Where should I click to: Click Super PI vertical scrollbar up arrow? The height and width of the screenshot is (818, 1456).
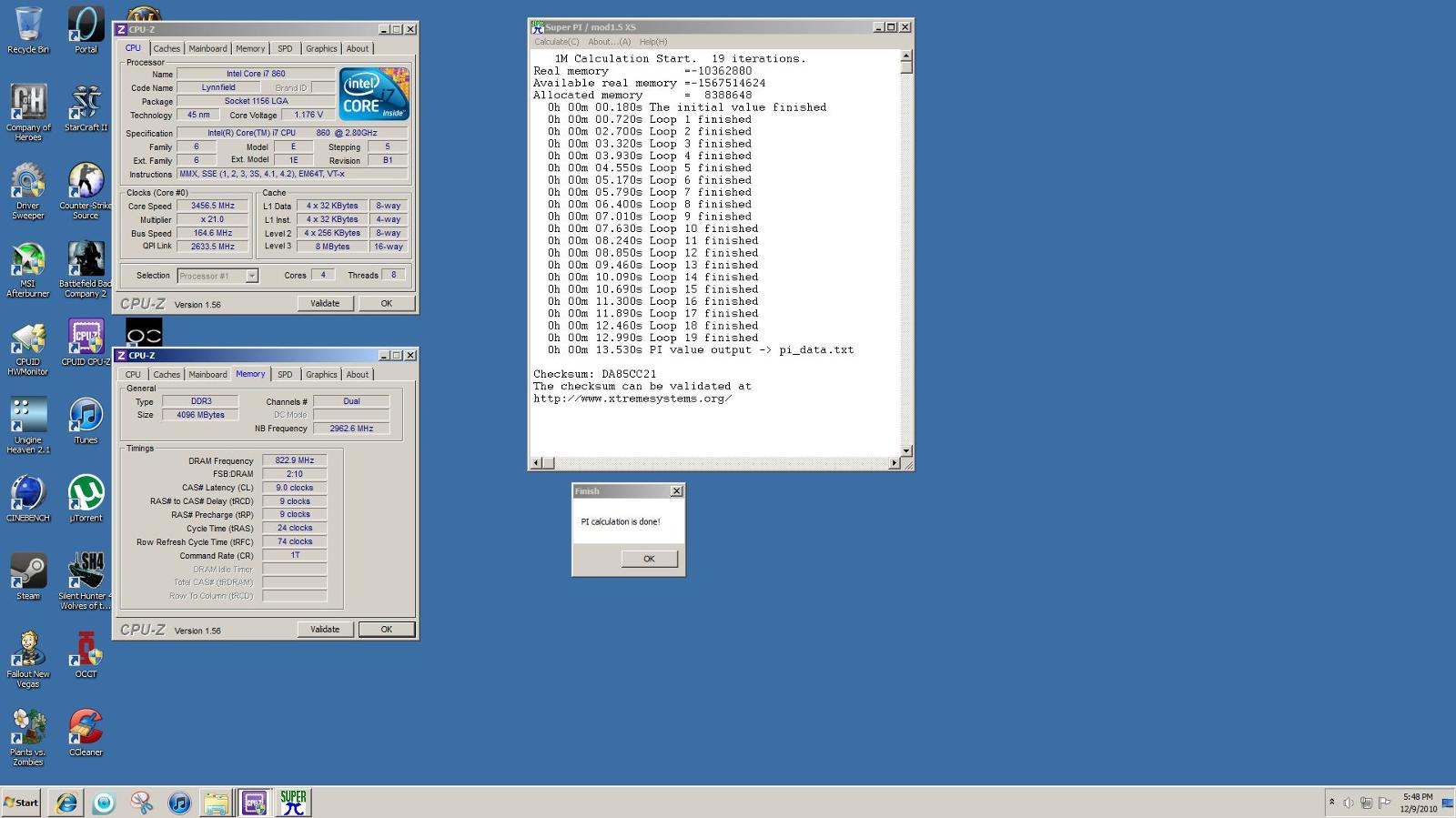[906, 56]
